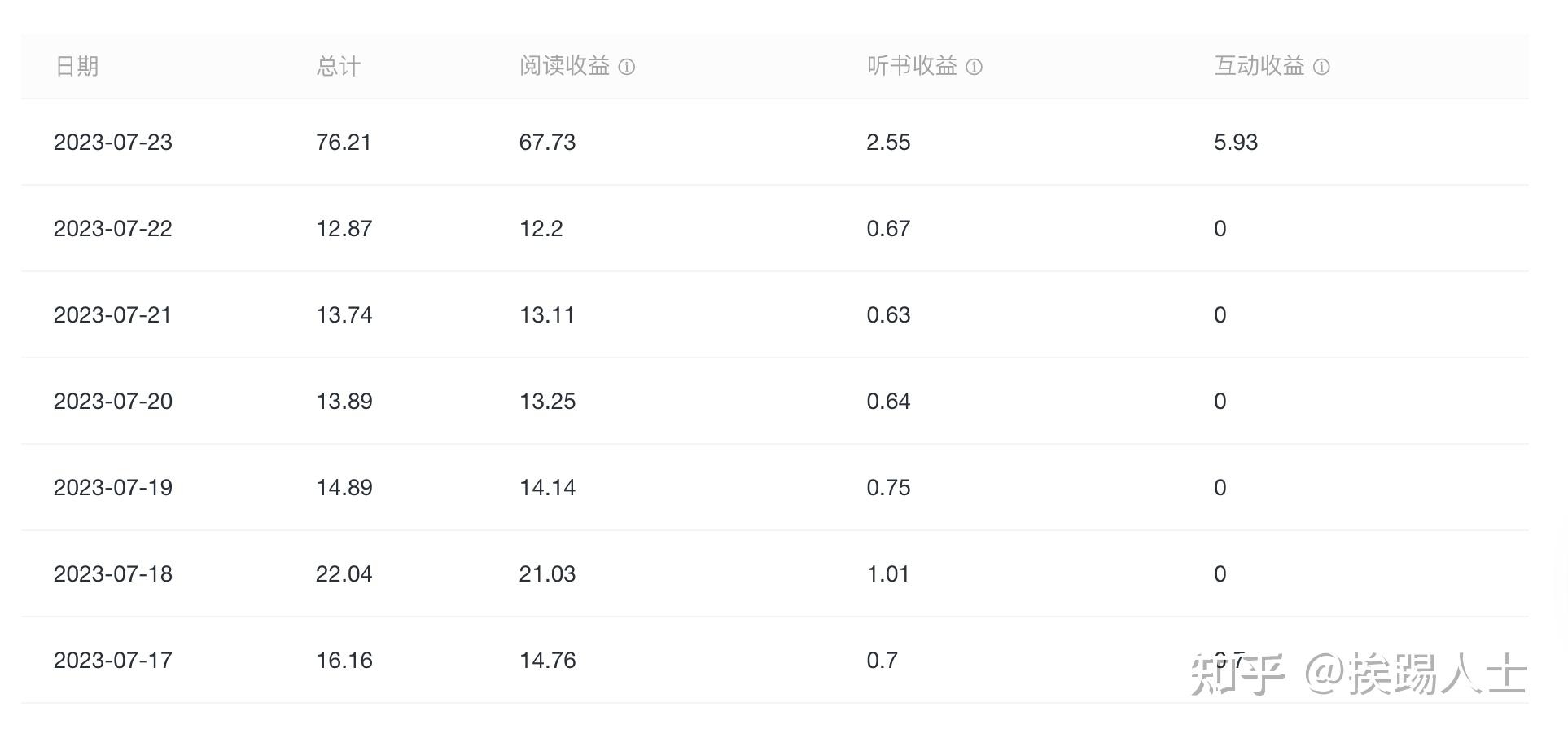Click the reading income value 67.73
Image resolution: width=1568 pixels, height=738 pixels.
click(547, 143)
